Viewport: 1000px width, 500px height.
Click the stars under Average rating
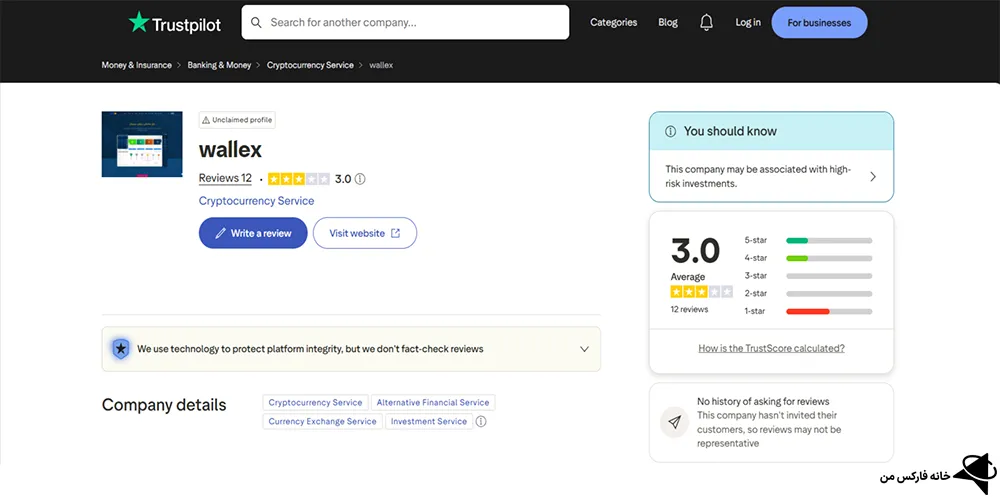coord(702,292)
